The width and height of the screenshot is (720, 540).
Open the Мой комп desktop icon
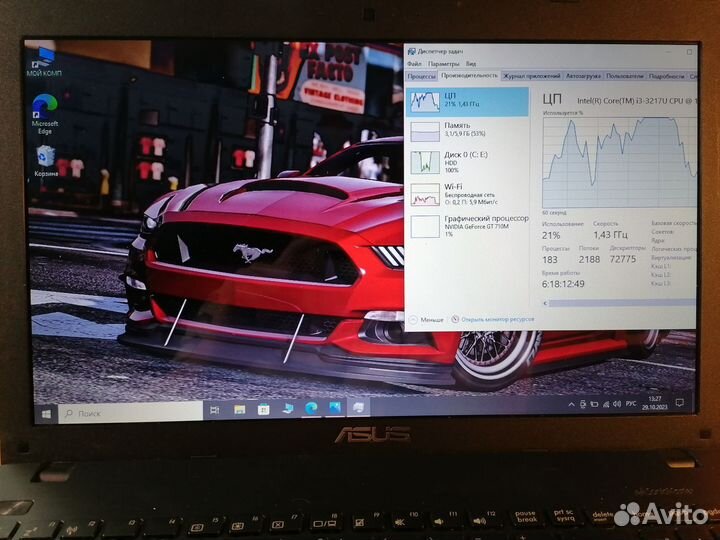tap(44, 62)
